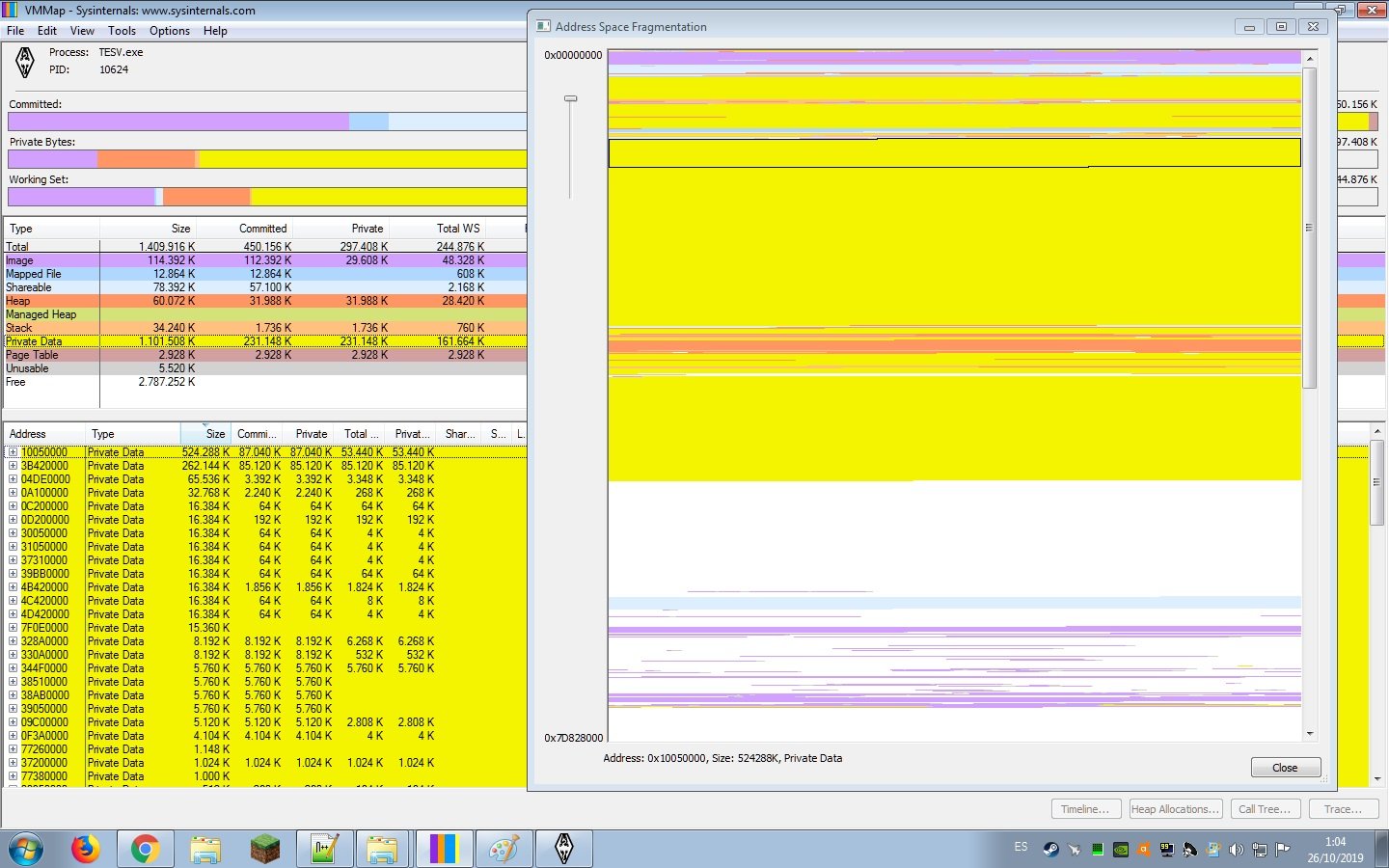Expand address 30050000 row
This screenshot has height=868, width=1389.
(x=13, y=533)
